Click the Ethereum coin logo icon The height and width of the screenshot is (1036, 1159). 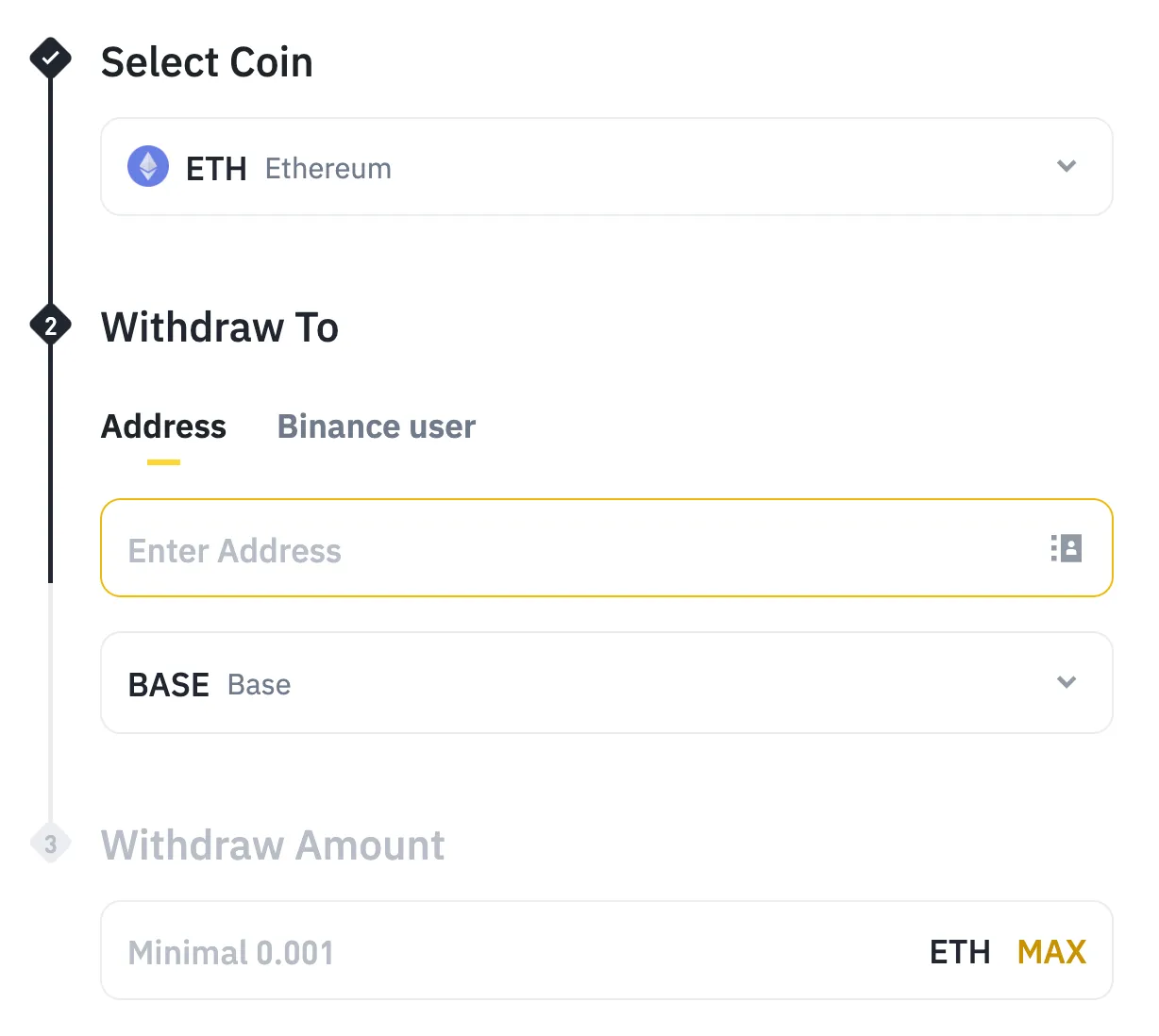[x=147, y=166]
